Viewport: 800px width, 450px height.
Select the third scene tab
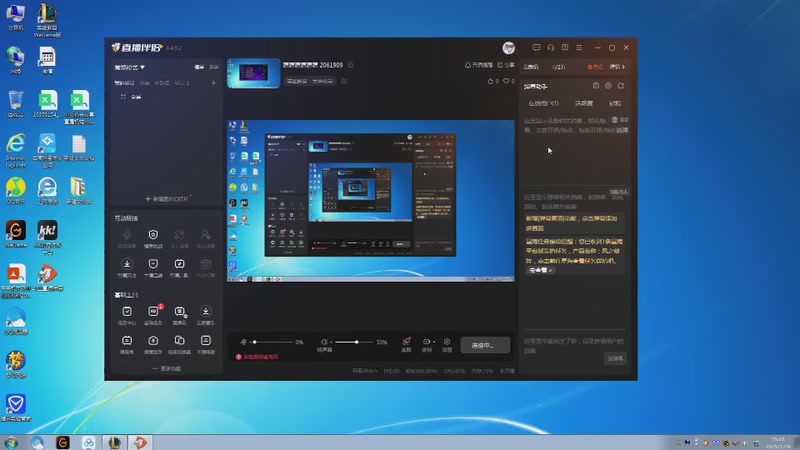click(162, 83)
